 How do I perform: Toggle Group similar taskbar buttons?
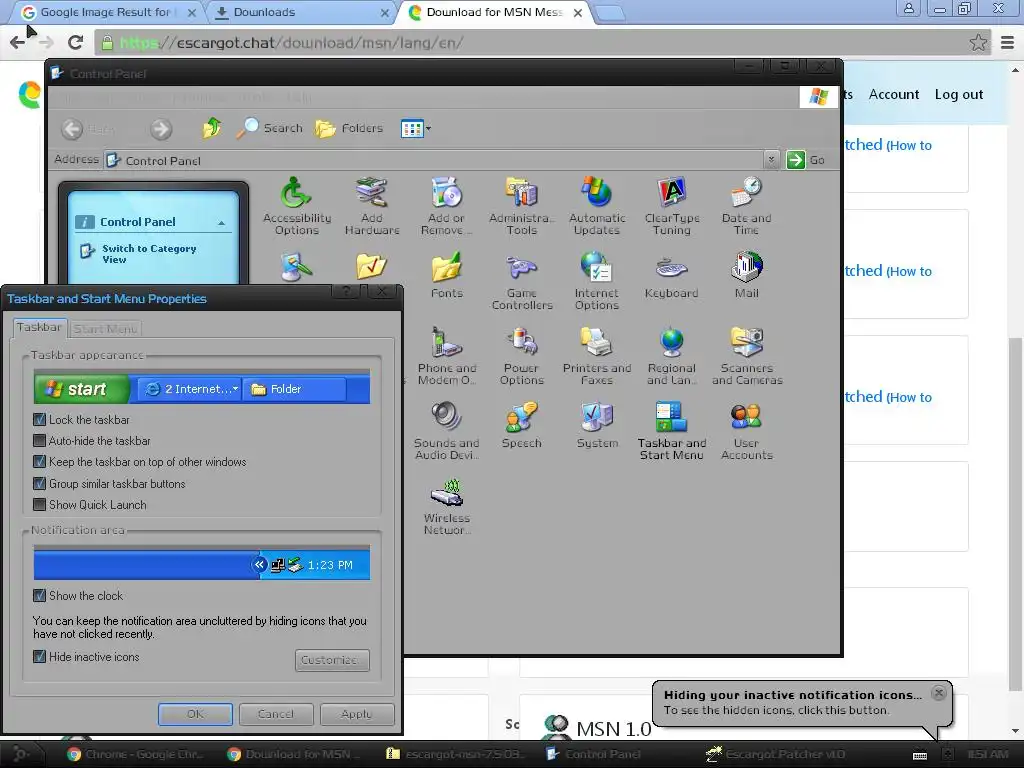[x=40, y=483]
